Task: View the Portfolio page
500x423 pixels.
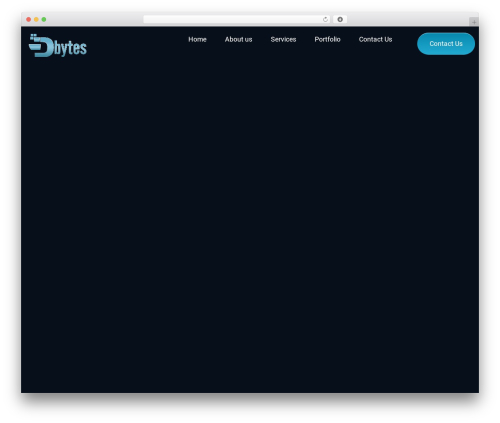Action: (x=327, y=39)
